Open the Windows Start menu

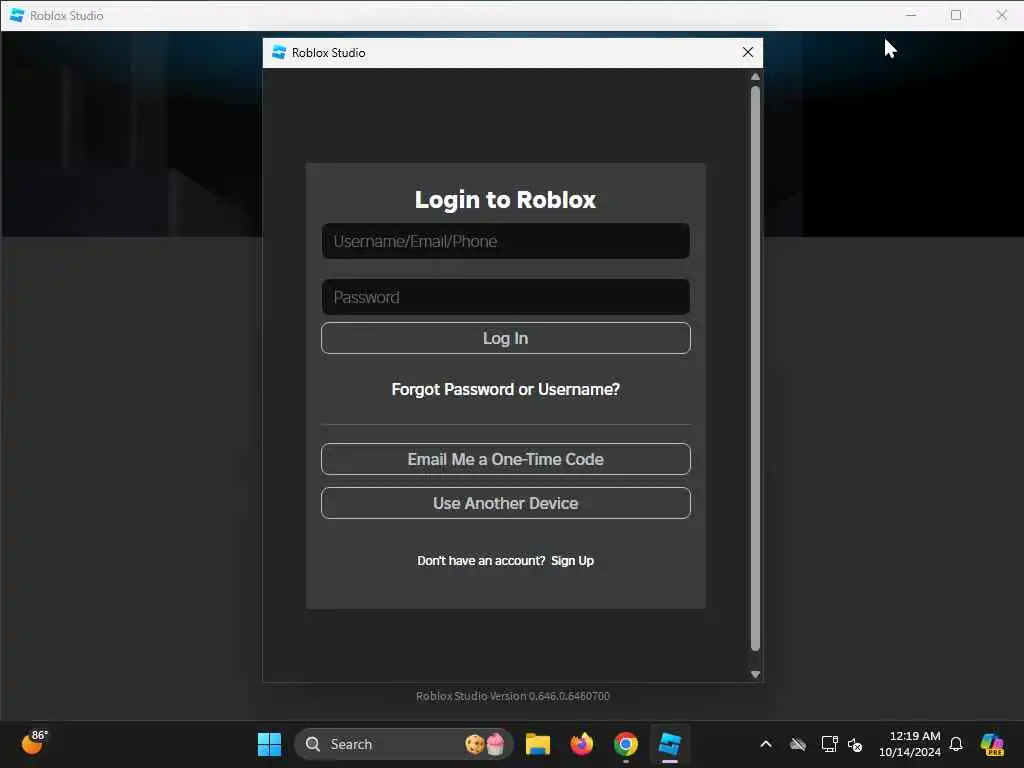(269, 744)
